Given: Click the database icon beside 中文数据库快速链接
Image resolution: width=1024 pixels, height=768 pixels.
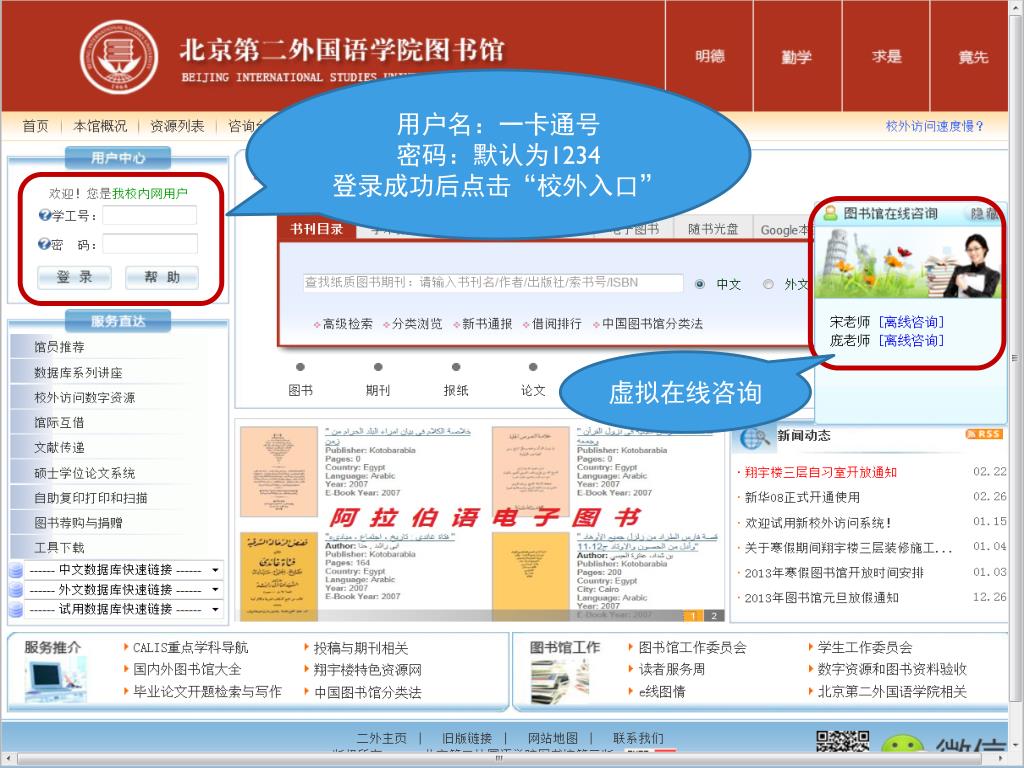Looking at the screenshot, I should click(16, 570).
